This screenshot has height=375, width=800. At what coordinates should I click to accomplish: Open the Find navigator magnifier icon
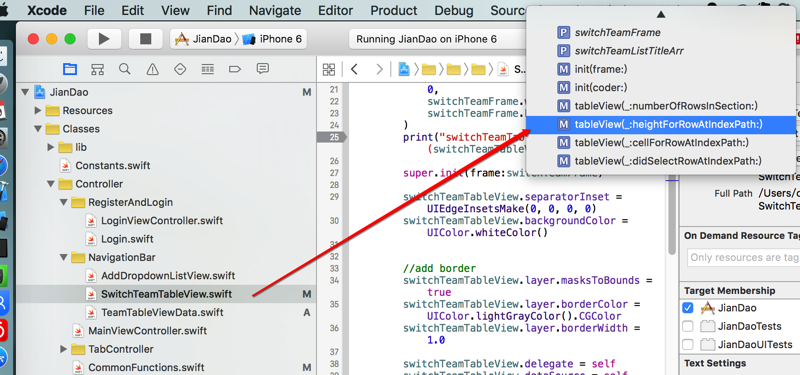[x=124, y=69]
